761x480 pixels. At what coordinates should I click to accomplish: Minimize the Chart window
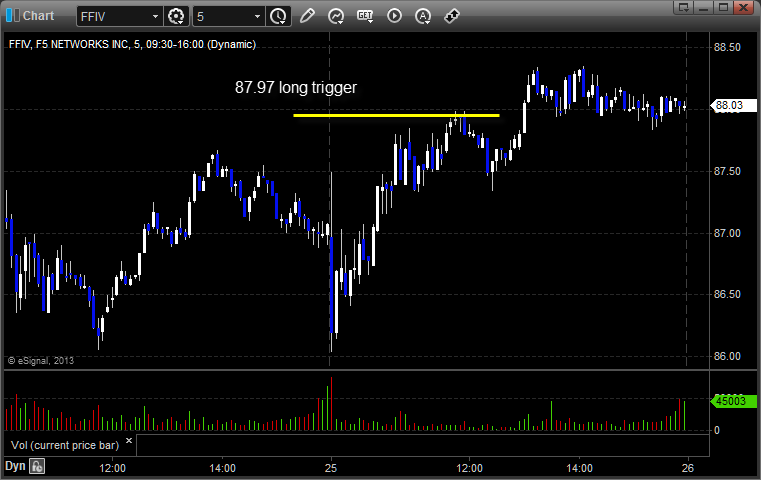point(704,7)
